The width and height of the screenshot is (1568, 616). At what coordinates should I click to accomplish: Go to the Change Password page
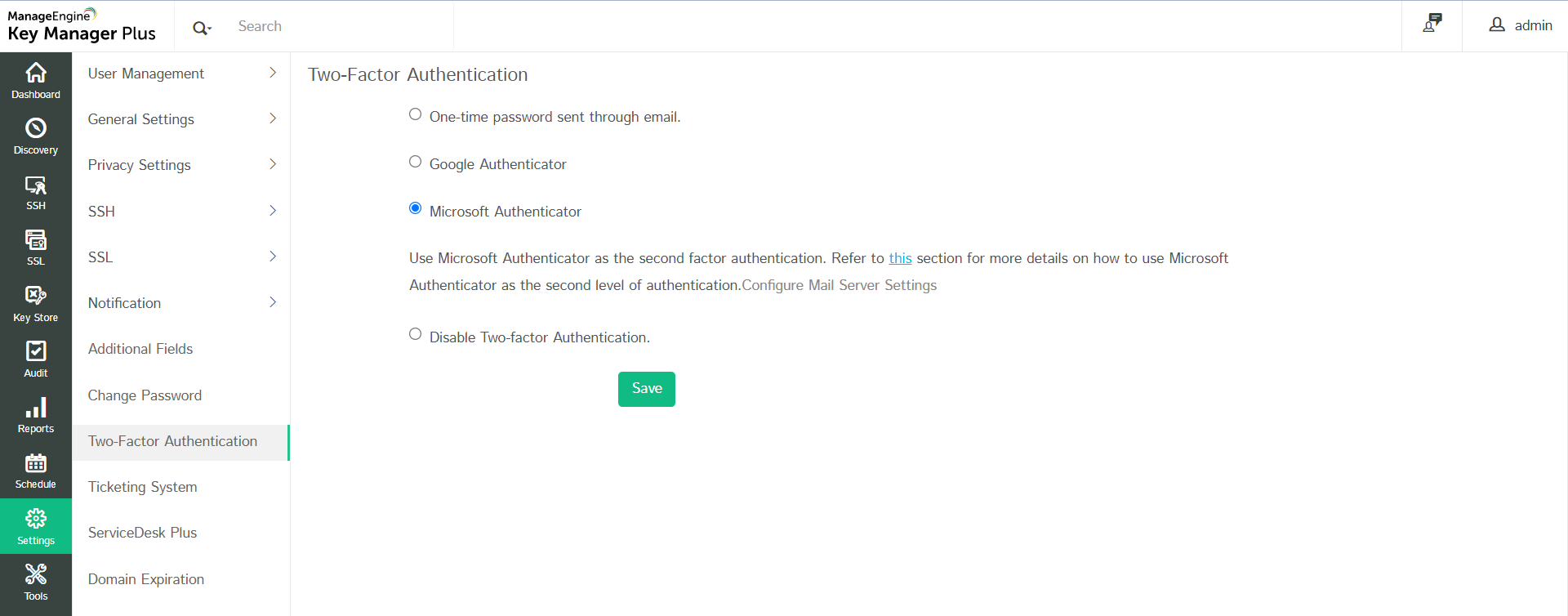pyautogui.click(x=145, y=395)
